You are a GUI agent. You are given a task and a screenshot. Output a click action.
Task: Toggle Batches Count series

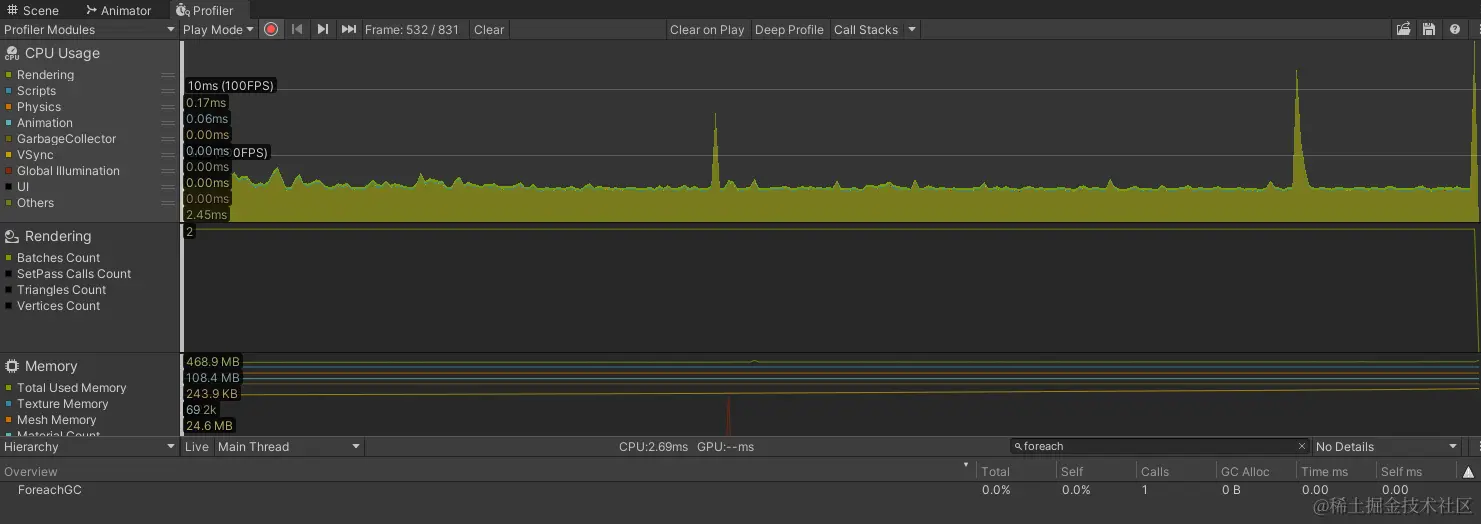pos(8,258)
